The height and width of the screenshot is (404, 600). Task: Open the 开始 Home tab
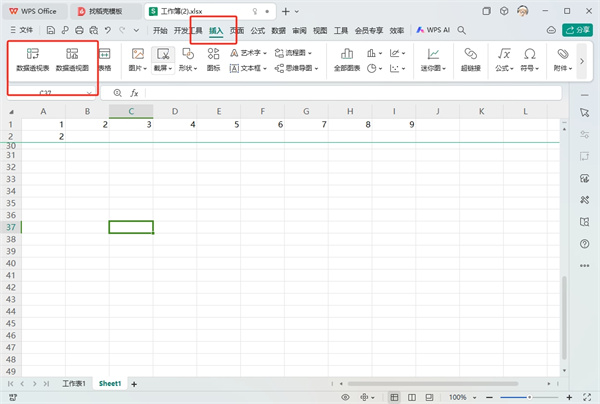click(x=160, y=30)
